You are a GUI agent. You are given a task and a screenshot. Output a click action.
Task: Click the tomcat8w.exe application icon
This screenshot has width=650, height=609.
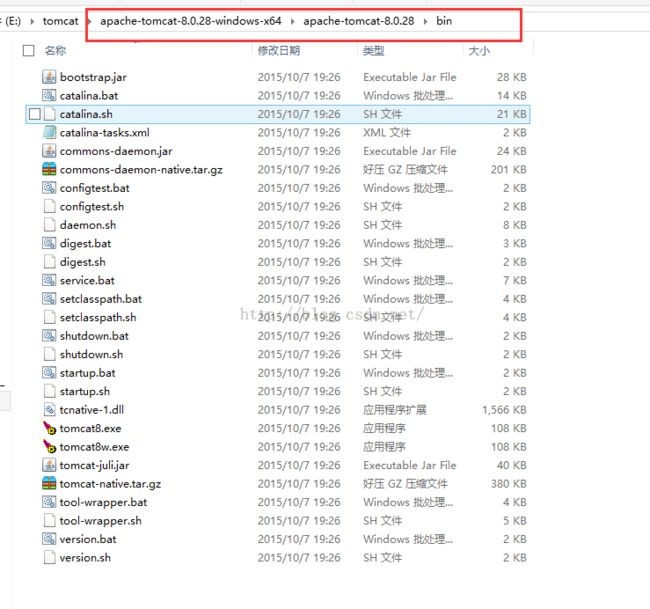tap(49, 446)
